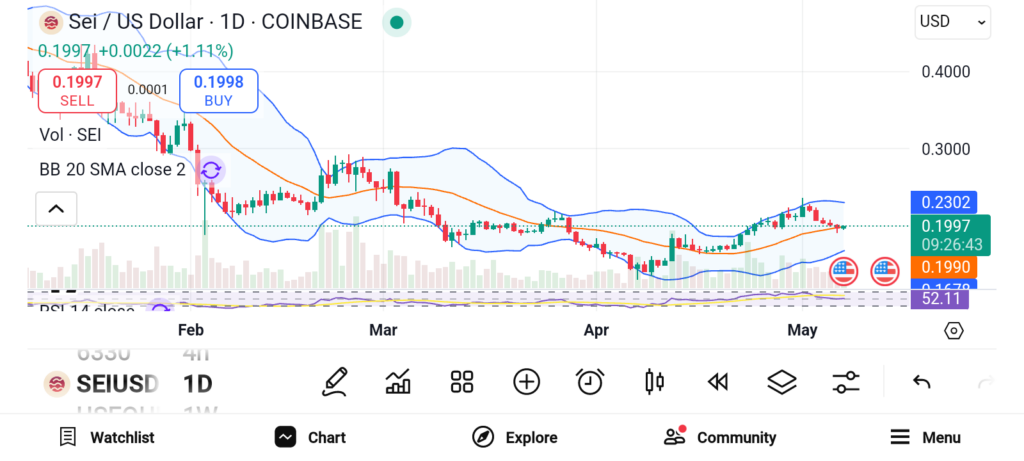Open the USD currency dropdown

pos(952,22)
